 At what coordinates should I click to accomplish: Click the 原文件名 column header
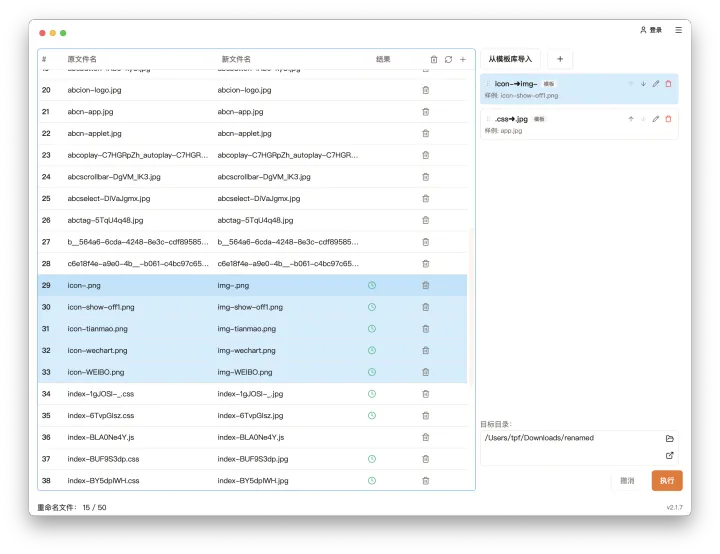[x=82, y=59]
